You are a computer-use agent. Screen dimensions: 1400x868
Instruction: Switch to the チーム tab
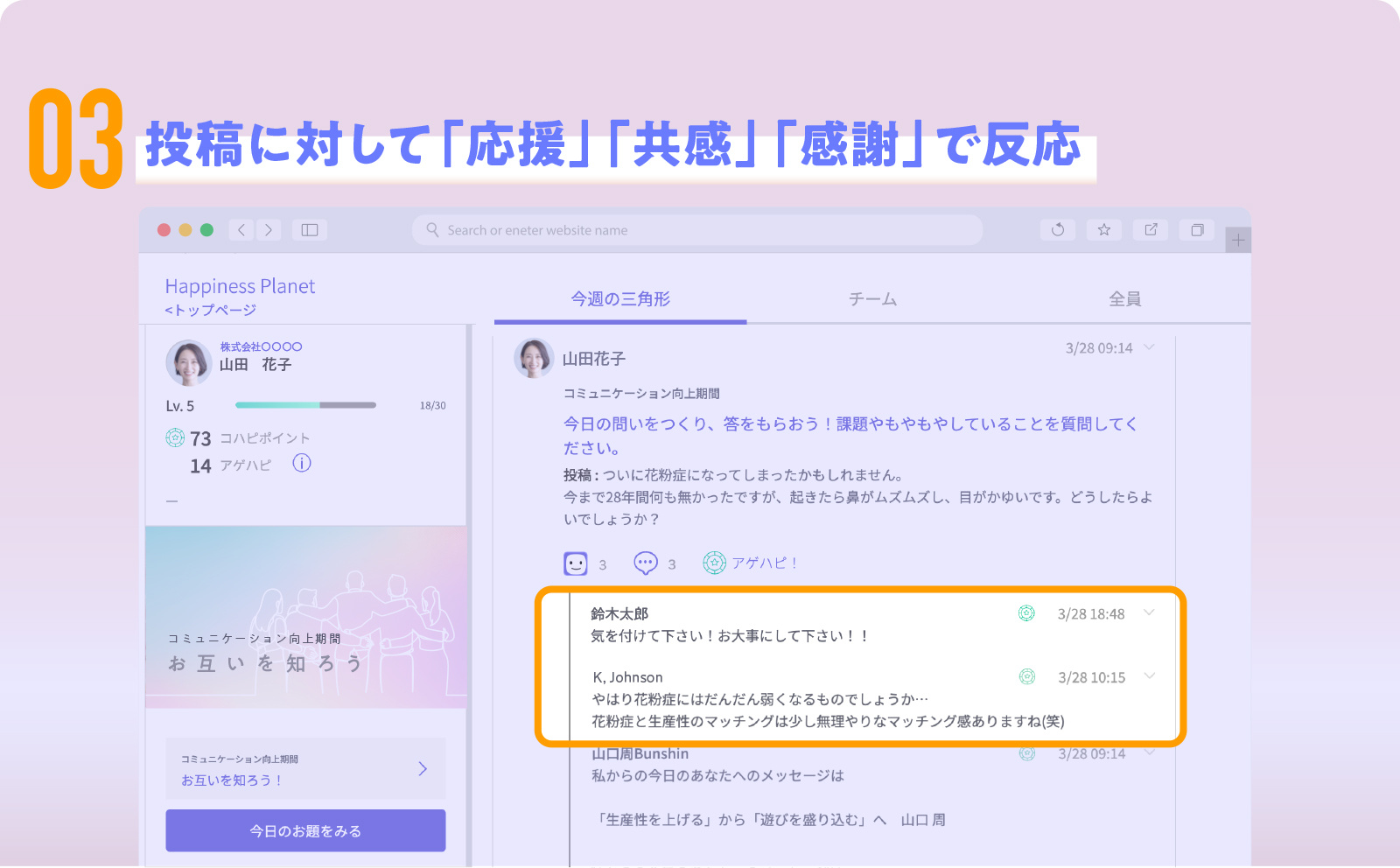coord(872,299)
